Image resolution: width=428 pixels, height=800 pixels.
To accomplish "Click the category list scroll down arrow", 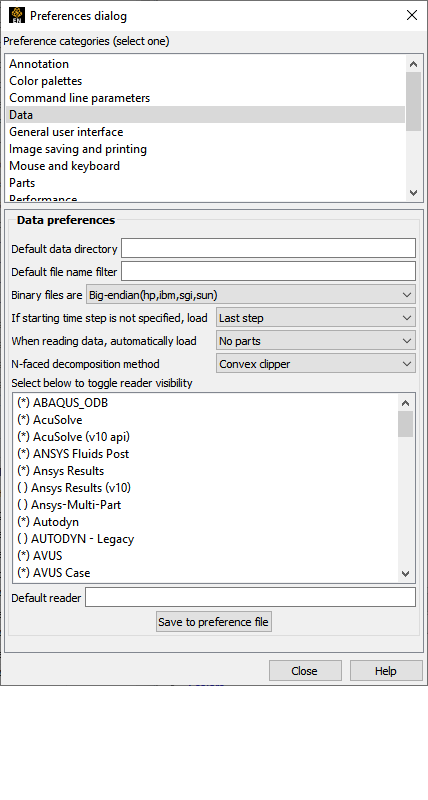I will click(413, 193).
